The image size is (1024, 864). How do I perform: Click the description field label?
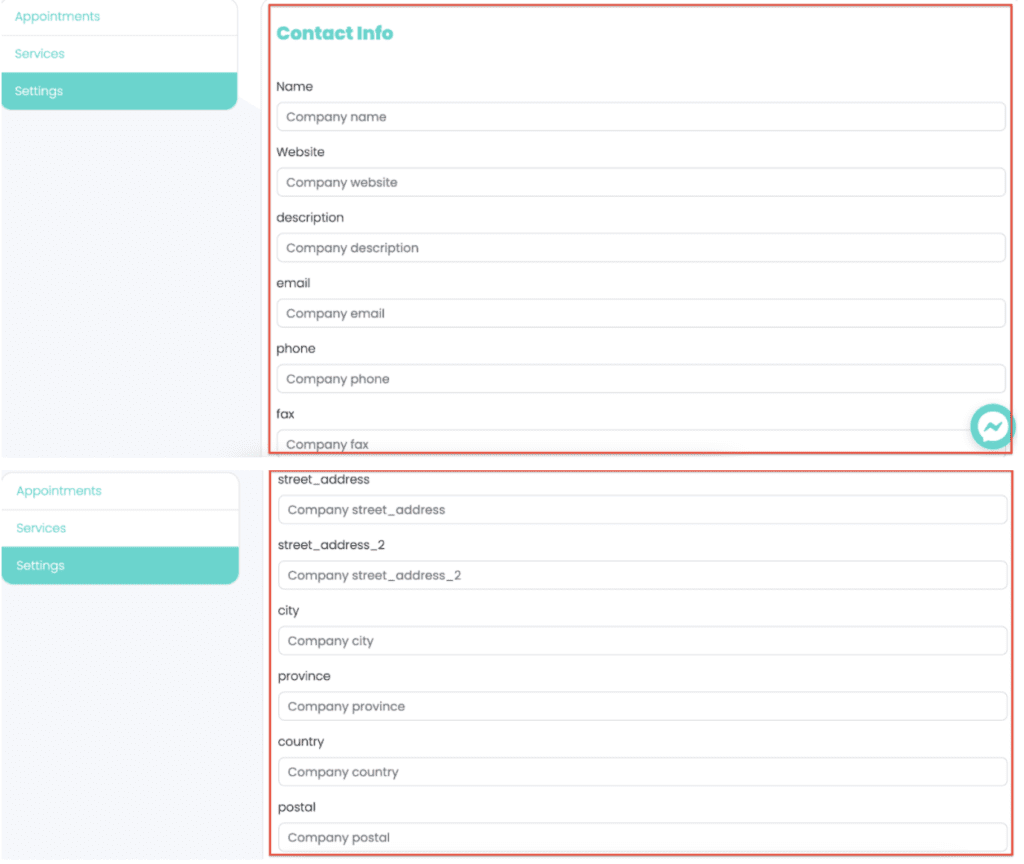[x=310, y=217]
